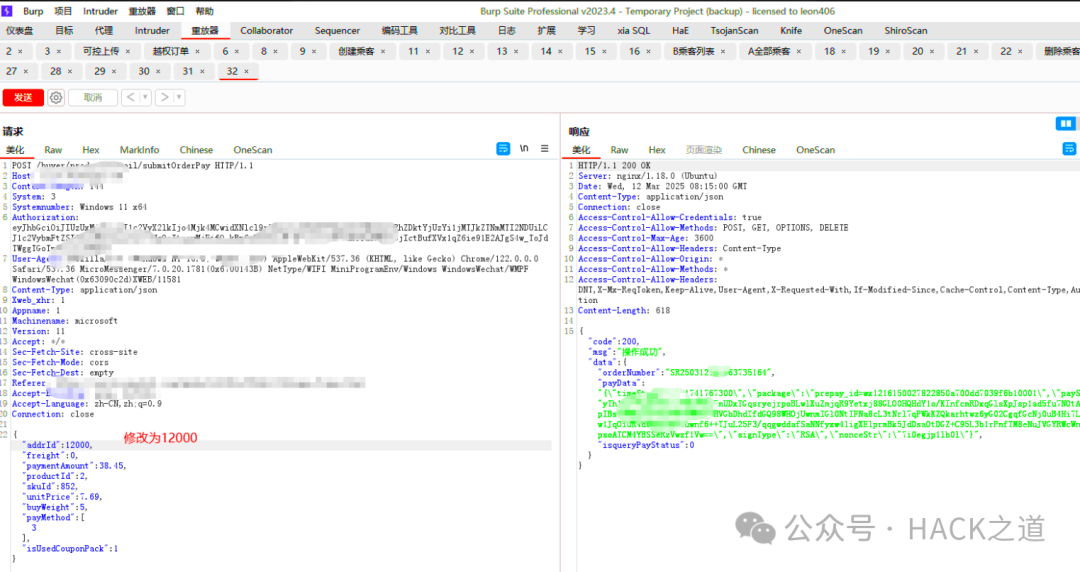Switch response view to Raw
Viewport: 1080px width, 572px height.
pos(619,150)
